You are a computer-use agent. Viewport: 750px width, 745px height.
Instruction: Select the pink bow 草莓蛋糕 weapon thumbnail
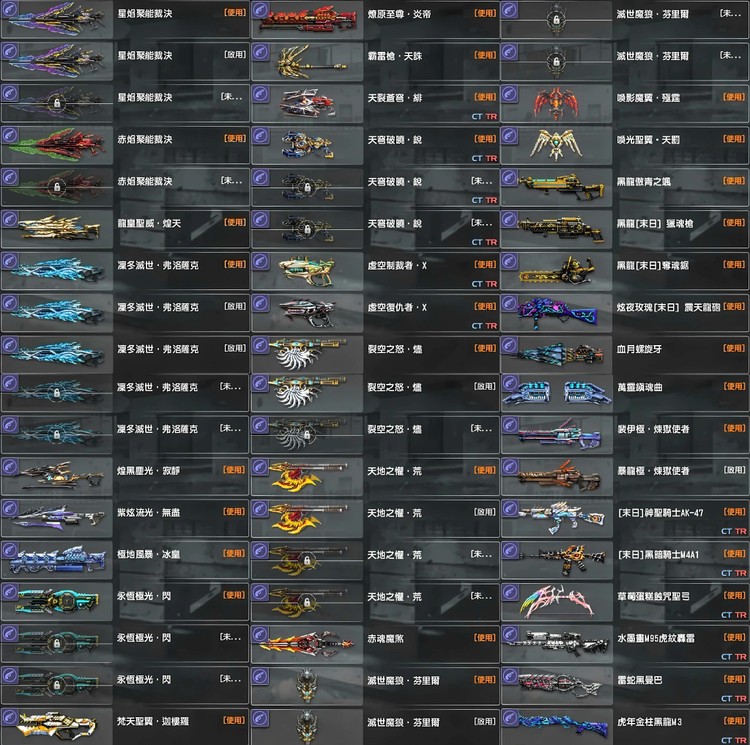pyautogui.click(x=556, y=601)
